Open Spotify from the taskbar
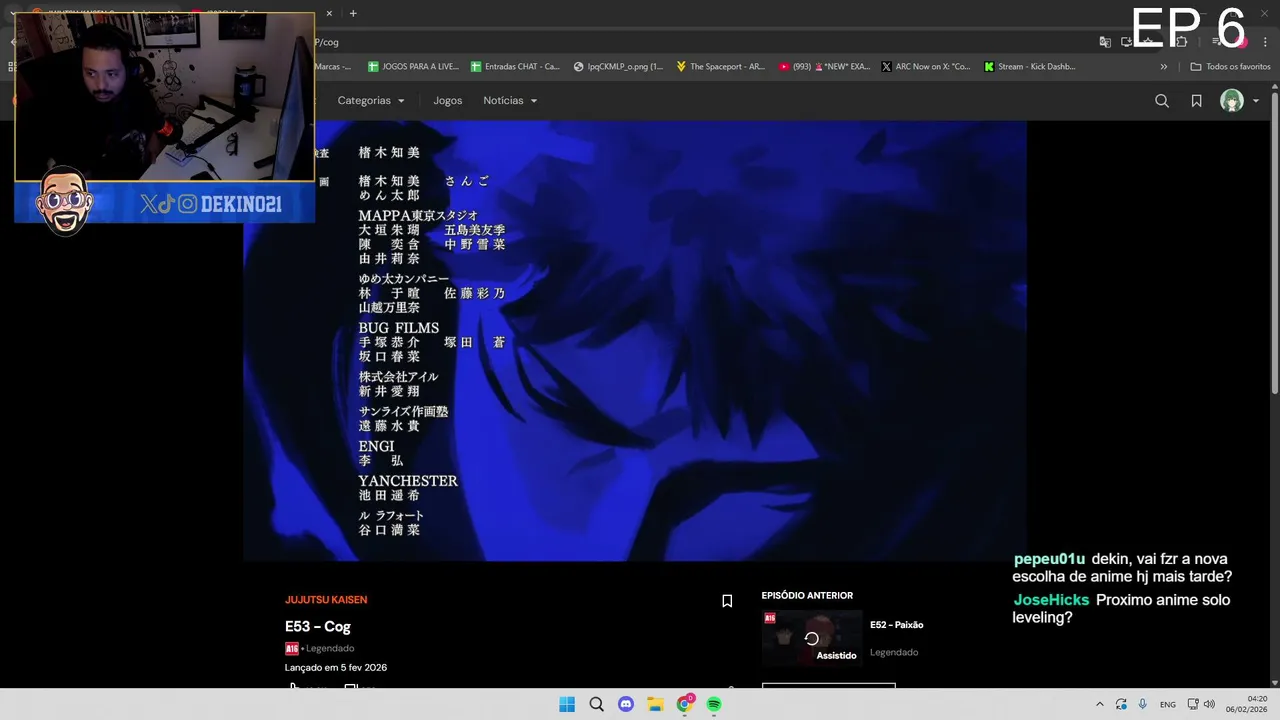Screen dimensions: 1280x720 (714, 704)
